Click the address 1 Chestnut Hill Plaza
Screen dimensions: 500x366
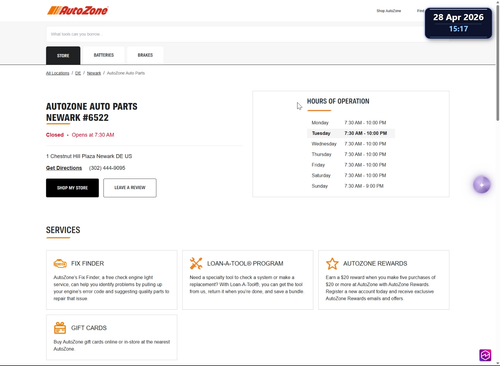click(89, 156)
